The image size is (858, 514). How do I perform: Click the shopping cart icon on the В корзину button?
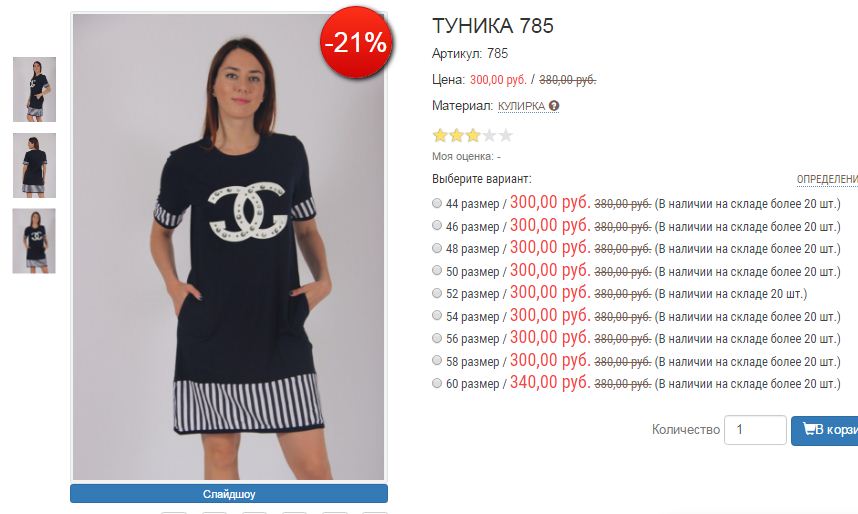pyautogui.click(x=809, y=429)
